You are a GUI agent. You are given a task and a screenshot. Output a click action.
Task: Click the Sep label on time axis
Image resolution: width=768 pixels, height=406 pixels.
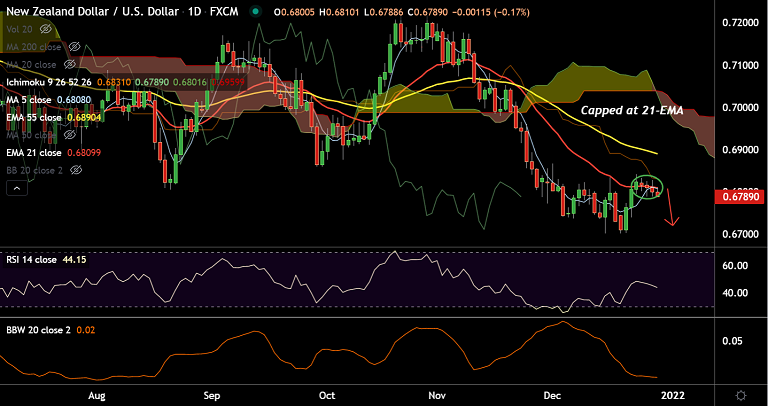(x=211, y=395)
